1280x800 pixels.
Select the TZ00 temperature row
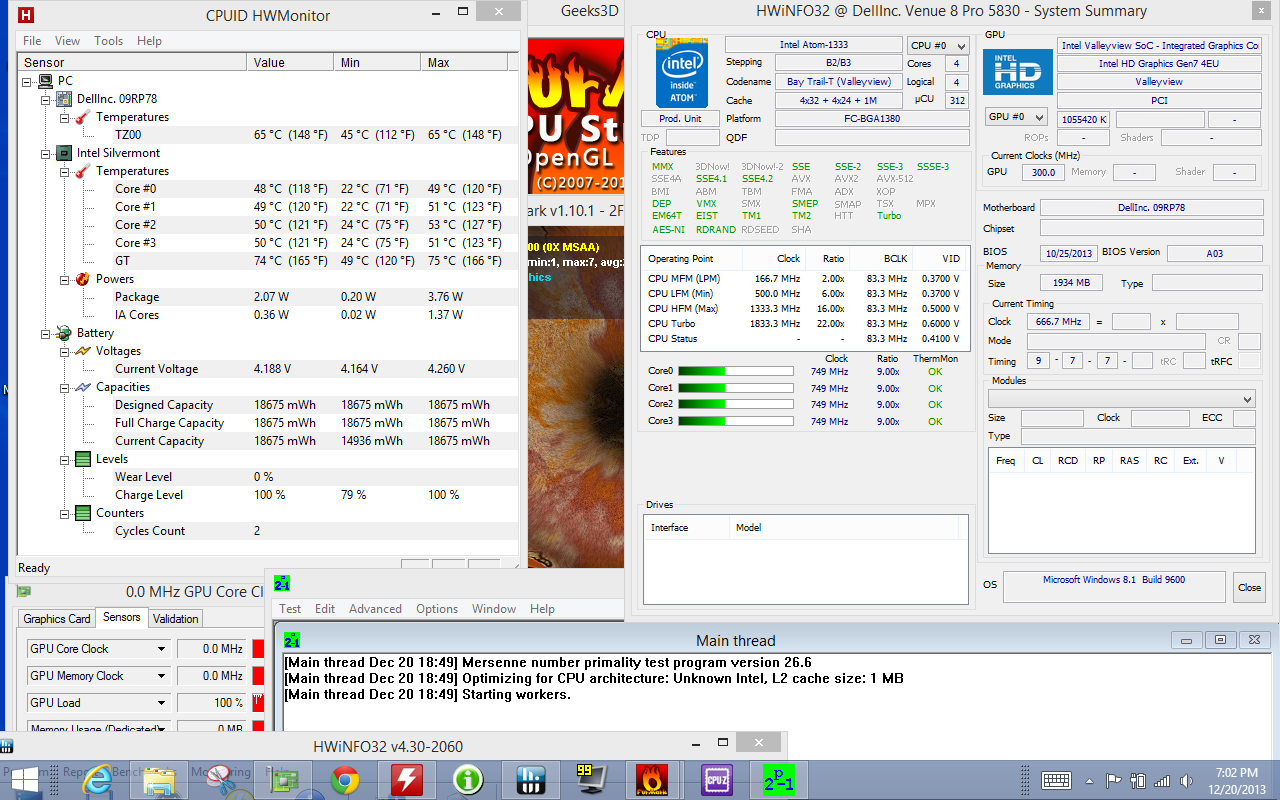pyautogui.click(x=268, y=135)
